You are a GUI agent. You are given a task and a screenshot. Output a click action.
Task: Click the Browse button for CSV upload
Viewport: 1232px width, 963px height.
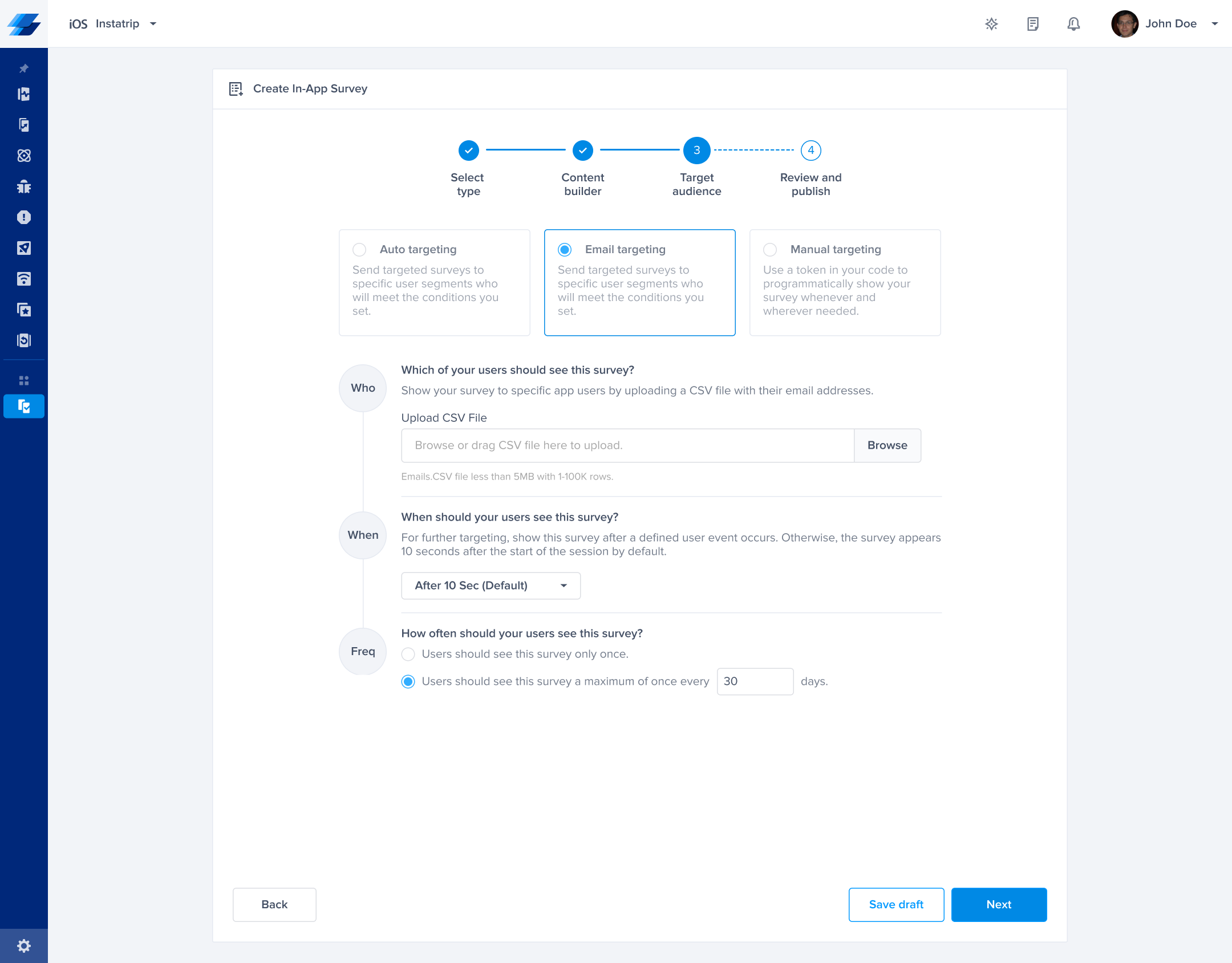tap(887, 445)
